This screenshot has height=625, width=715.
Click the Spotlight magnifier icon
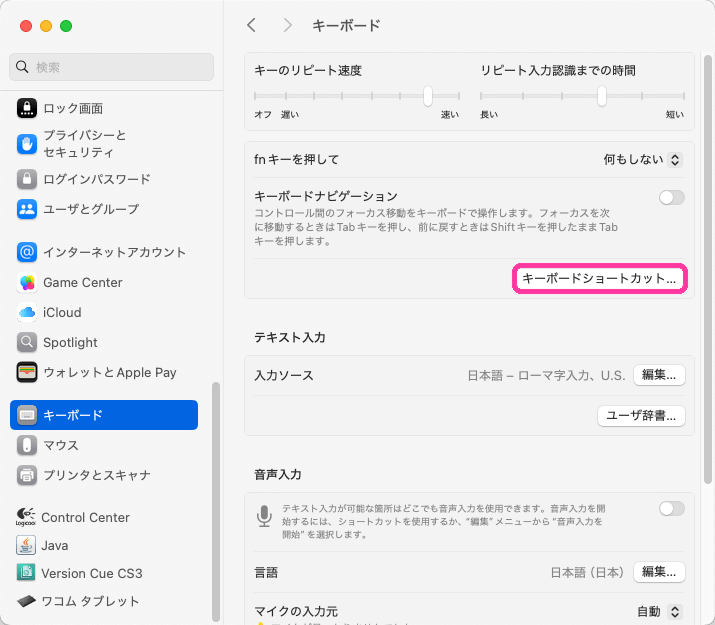[27, 343]
